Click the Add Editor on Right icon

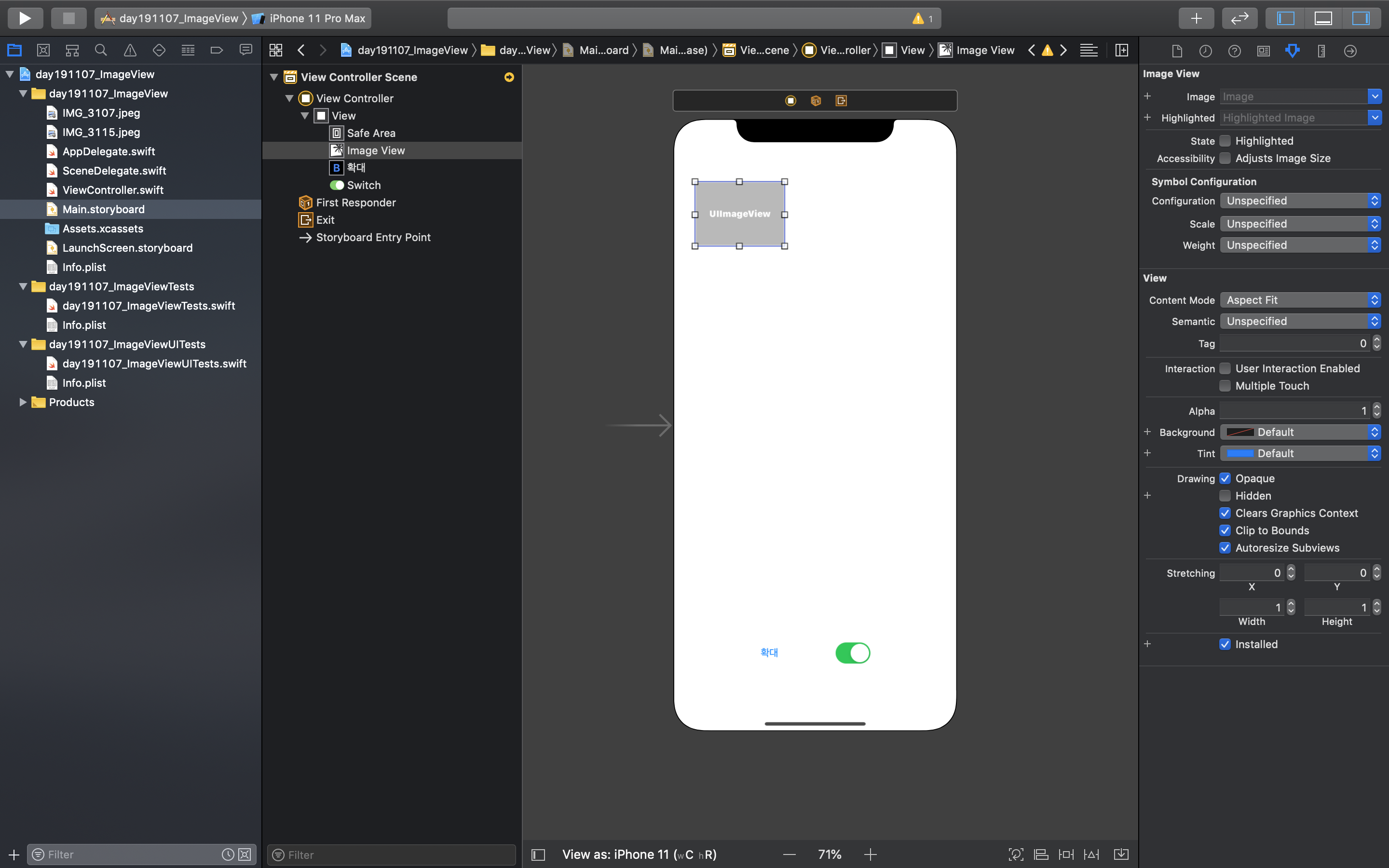[1121, 51]
